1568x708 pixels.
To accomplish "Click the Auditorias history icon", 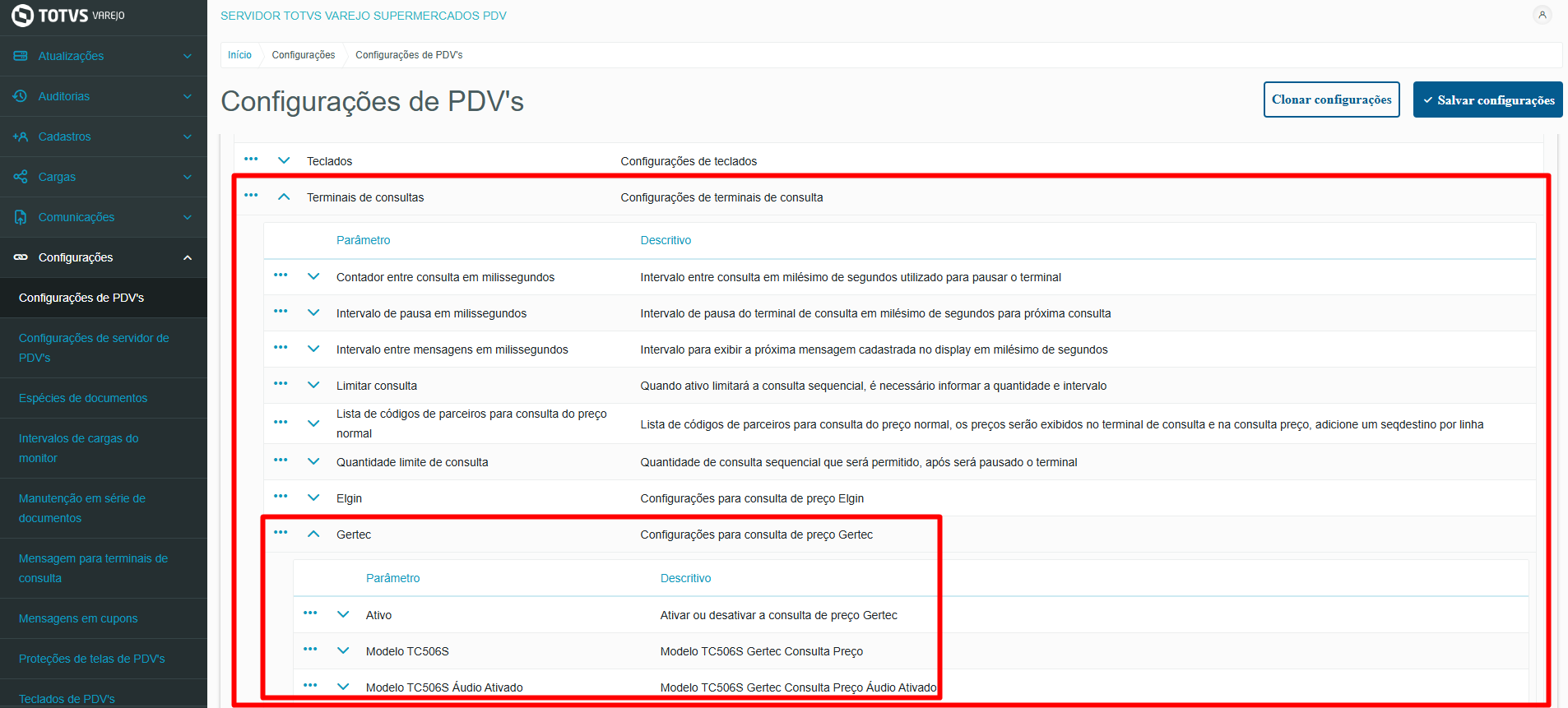I will point(21,96).
